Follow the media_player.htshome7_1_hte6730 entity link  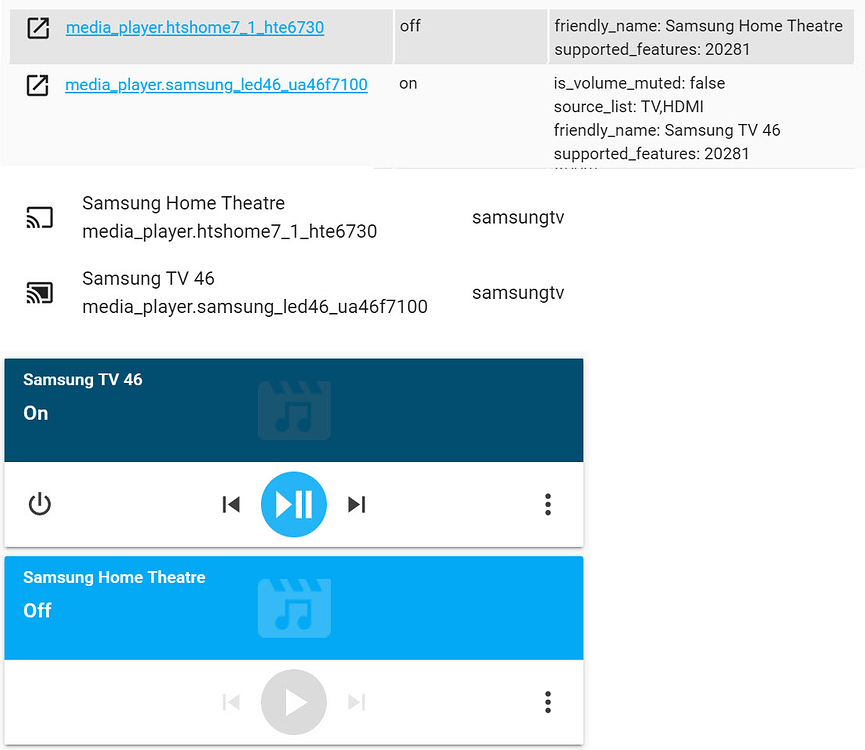[195, 27]
